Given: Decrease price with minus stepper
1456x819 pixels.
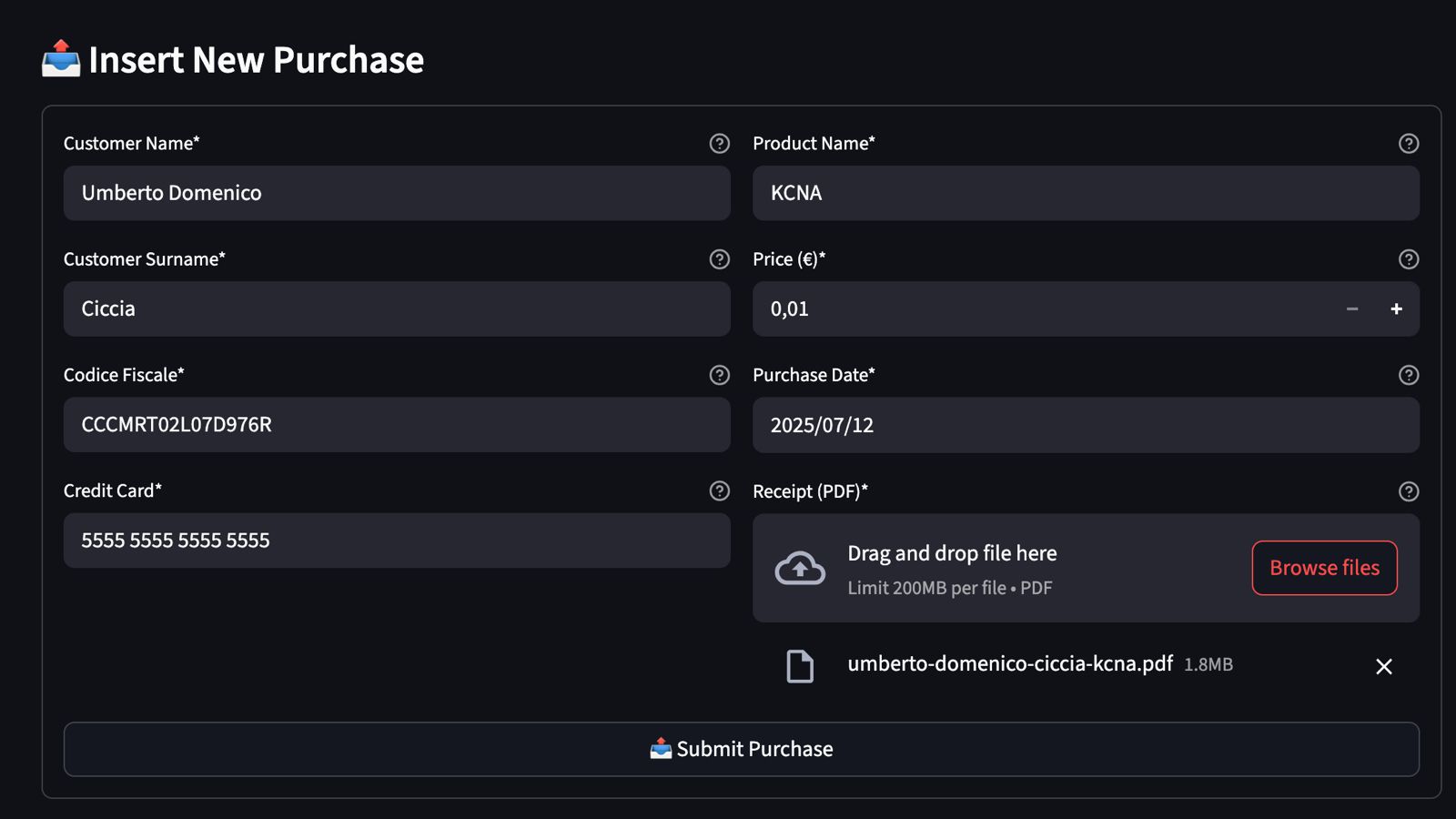Looking at the screenshot, I should (x=1352, y=309).
